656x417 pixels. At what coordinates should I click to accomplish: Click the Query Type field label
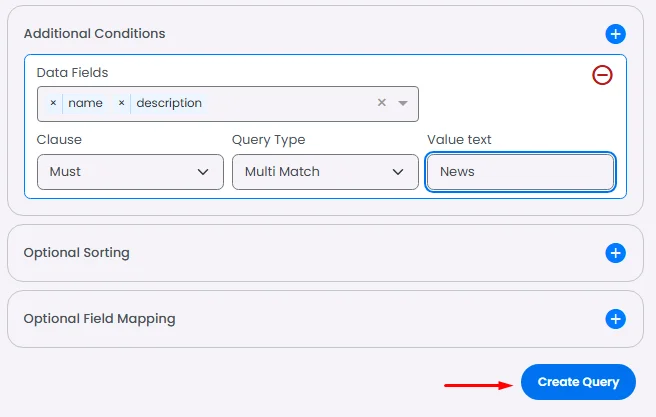tap(269, 140)
